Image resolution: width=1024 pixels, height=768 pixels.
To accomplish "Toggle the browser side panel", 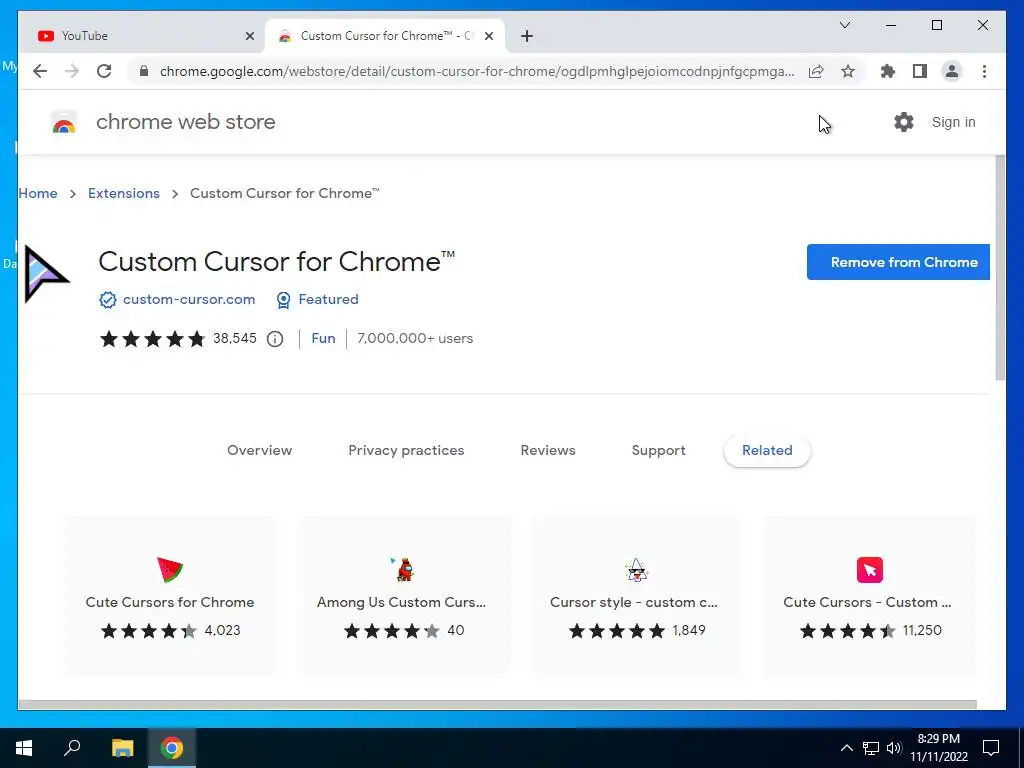I will click(920, 71).
